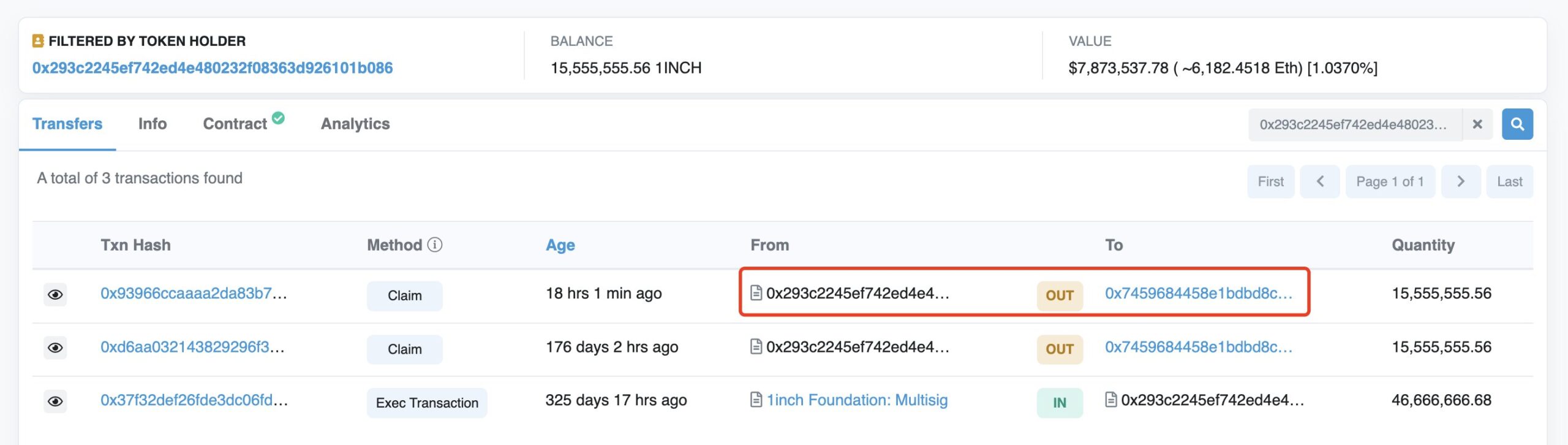Screen dimensions: 1568x445
Task: Click the token holder icon beside heading
Action: (38, 41)
